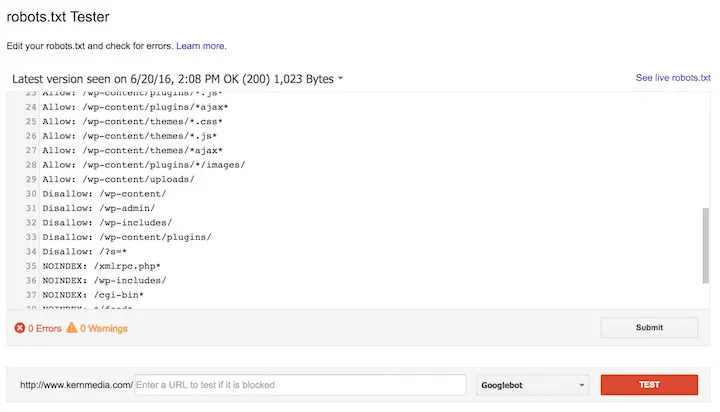Click the Disallow: /wp-content/plugins/ line
The width and height of the screenshot is (720, 412).
(x=126, y=237)
